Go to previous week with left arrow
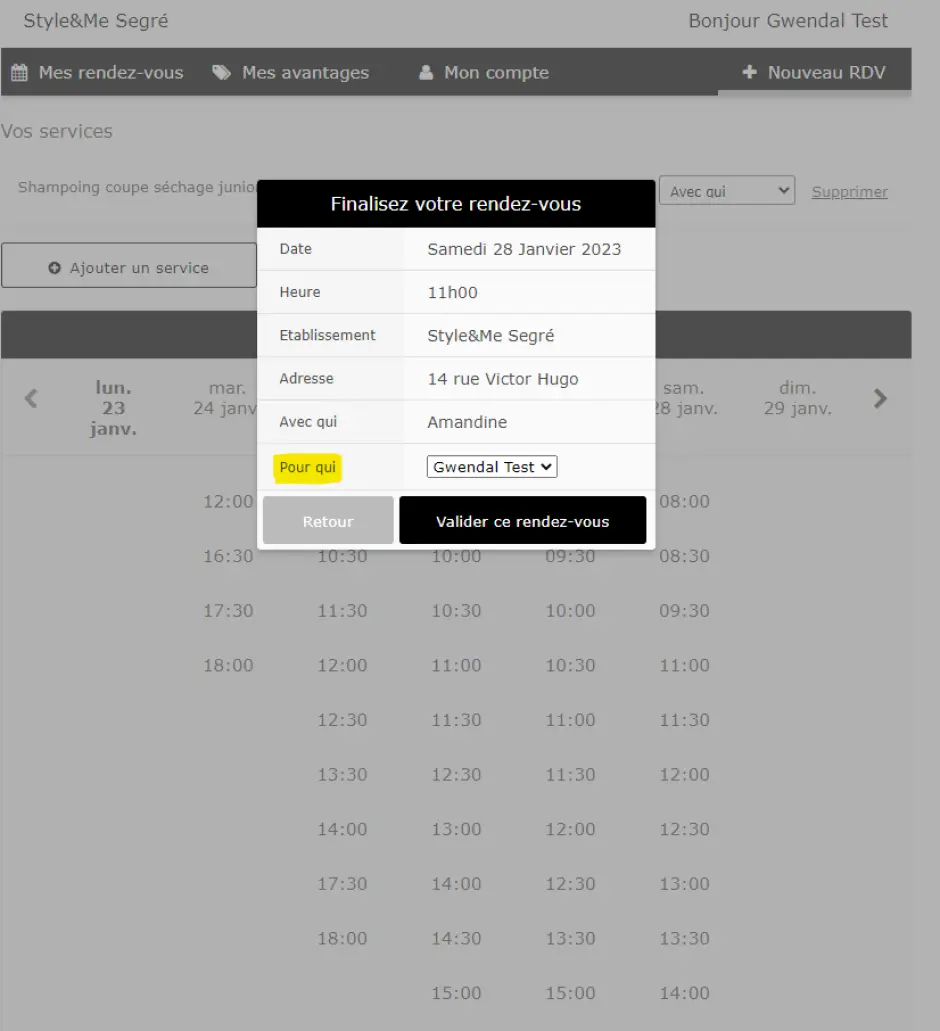Viewport: 940px width, 1031px height. click(x=31, y=399)
